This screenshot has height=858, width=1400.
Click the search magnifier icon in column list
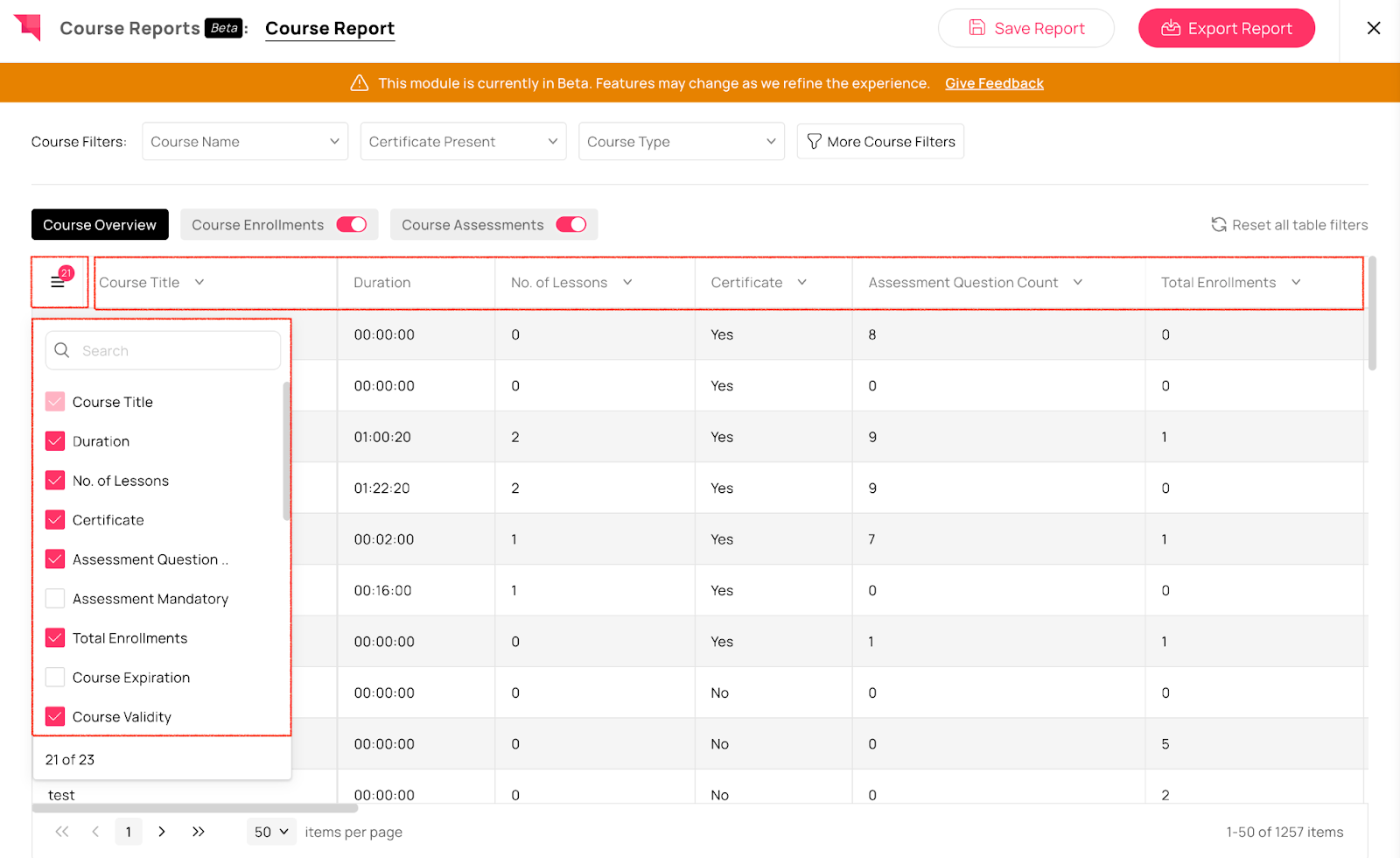point(62,350)
